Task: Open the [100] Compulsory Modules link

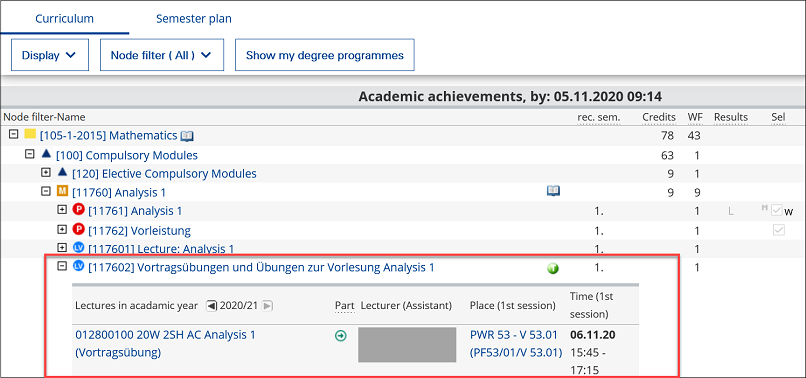Action: point(126,155)
